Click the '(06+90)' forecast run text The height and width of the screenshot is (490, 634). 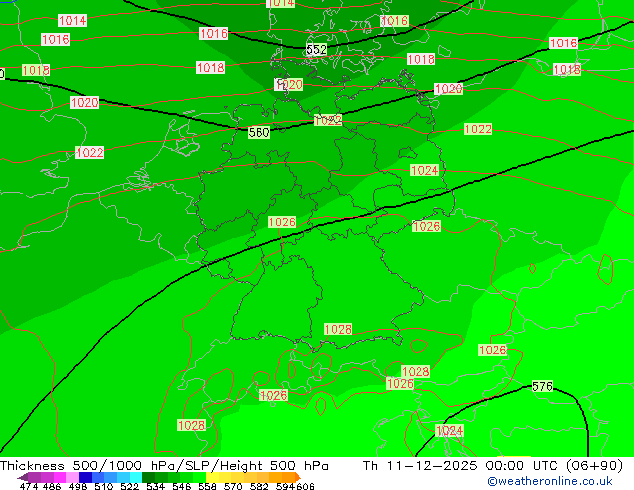(594, 466)
